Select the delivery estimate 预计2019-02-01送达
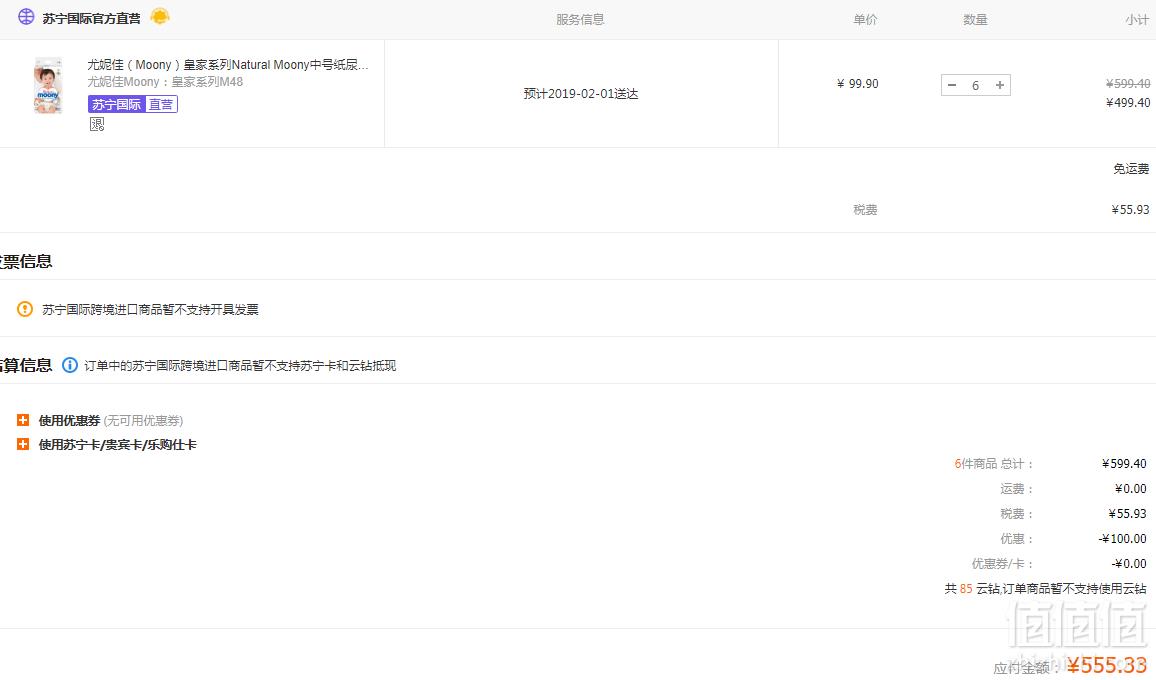1156x680 pixels. pos(581,94)
